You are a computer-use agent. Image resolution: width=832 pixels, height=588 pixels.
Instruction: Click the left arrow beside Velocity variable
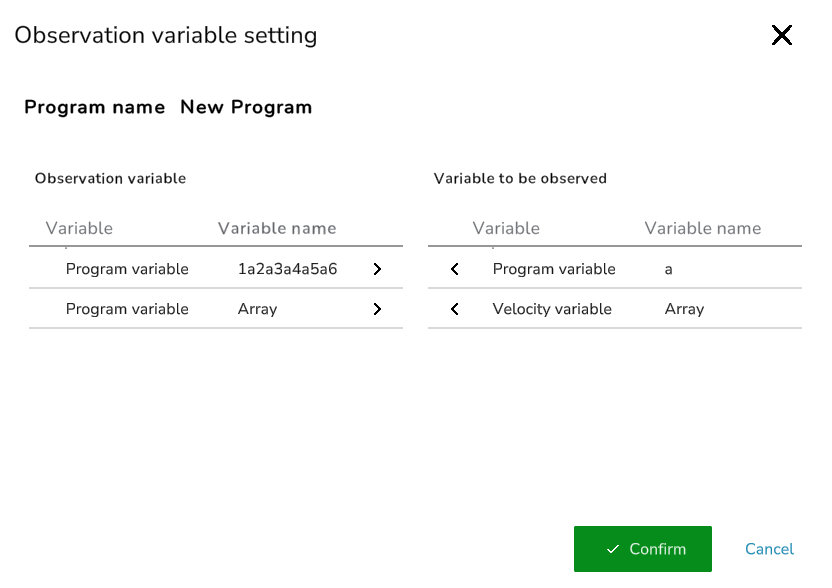point(455,309)
